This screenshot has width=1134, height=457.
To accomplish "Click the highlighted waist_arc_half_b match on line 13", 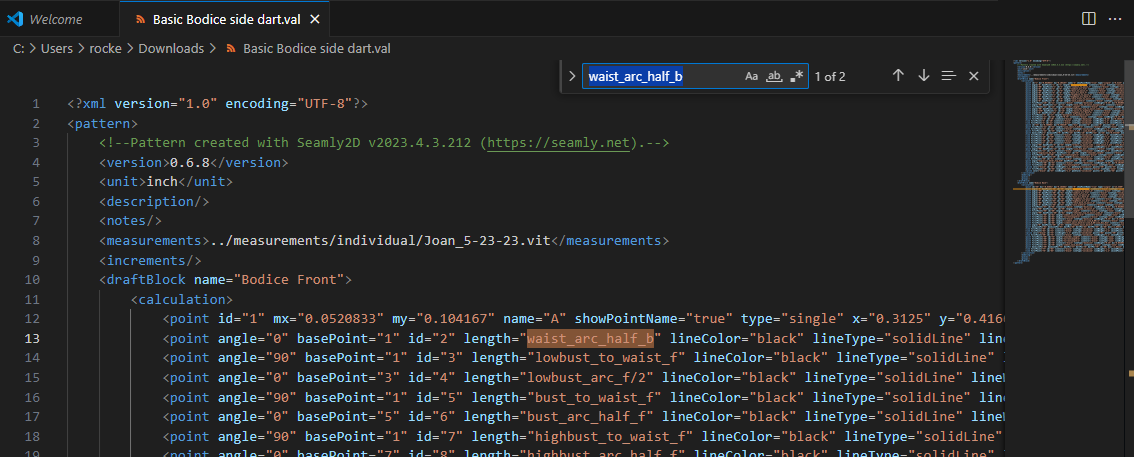I will click(x=590, y=338).
